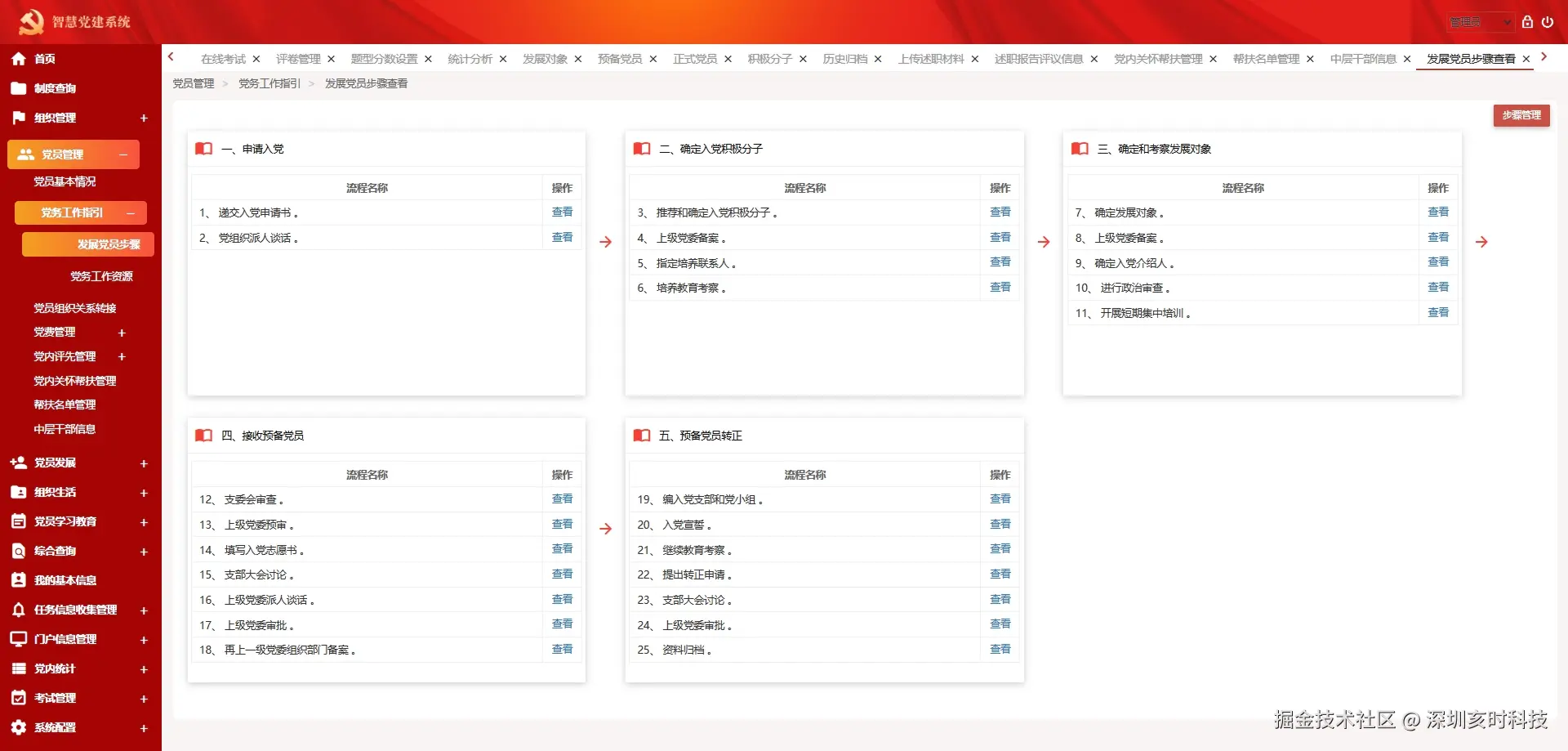Click 查看 for 资料归档
The width and height of the screenshot is (1568, 751).
[1000, 649]
